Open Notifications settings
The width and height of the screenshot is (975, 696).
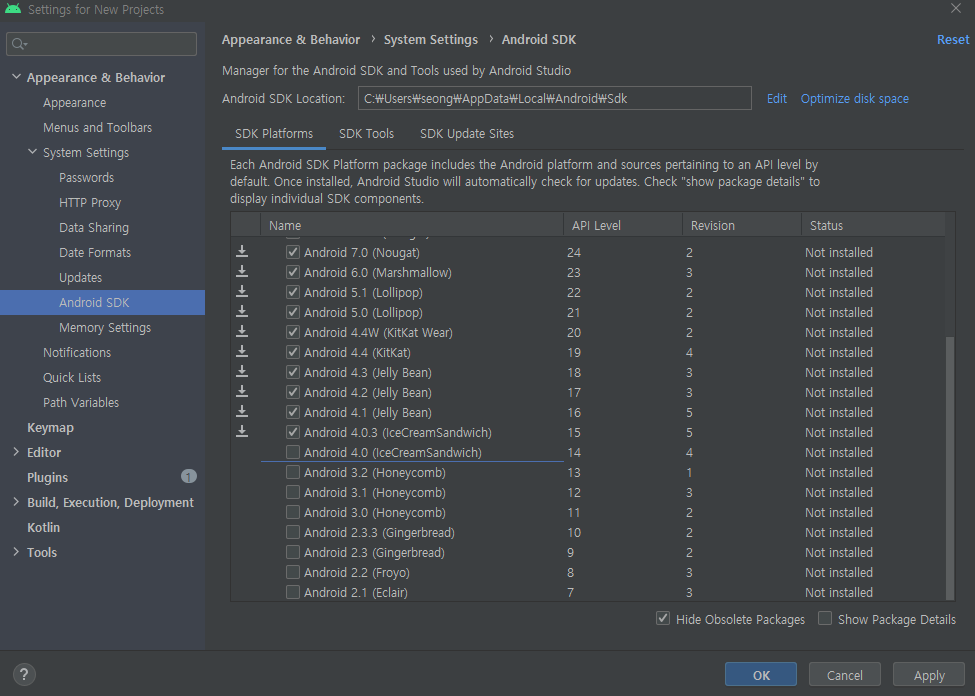(x=77, y=353)
